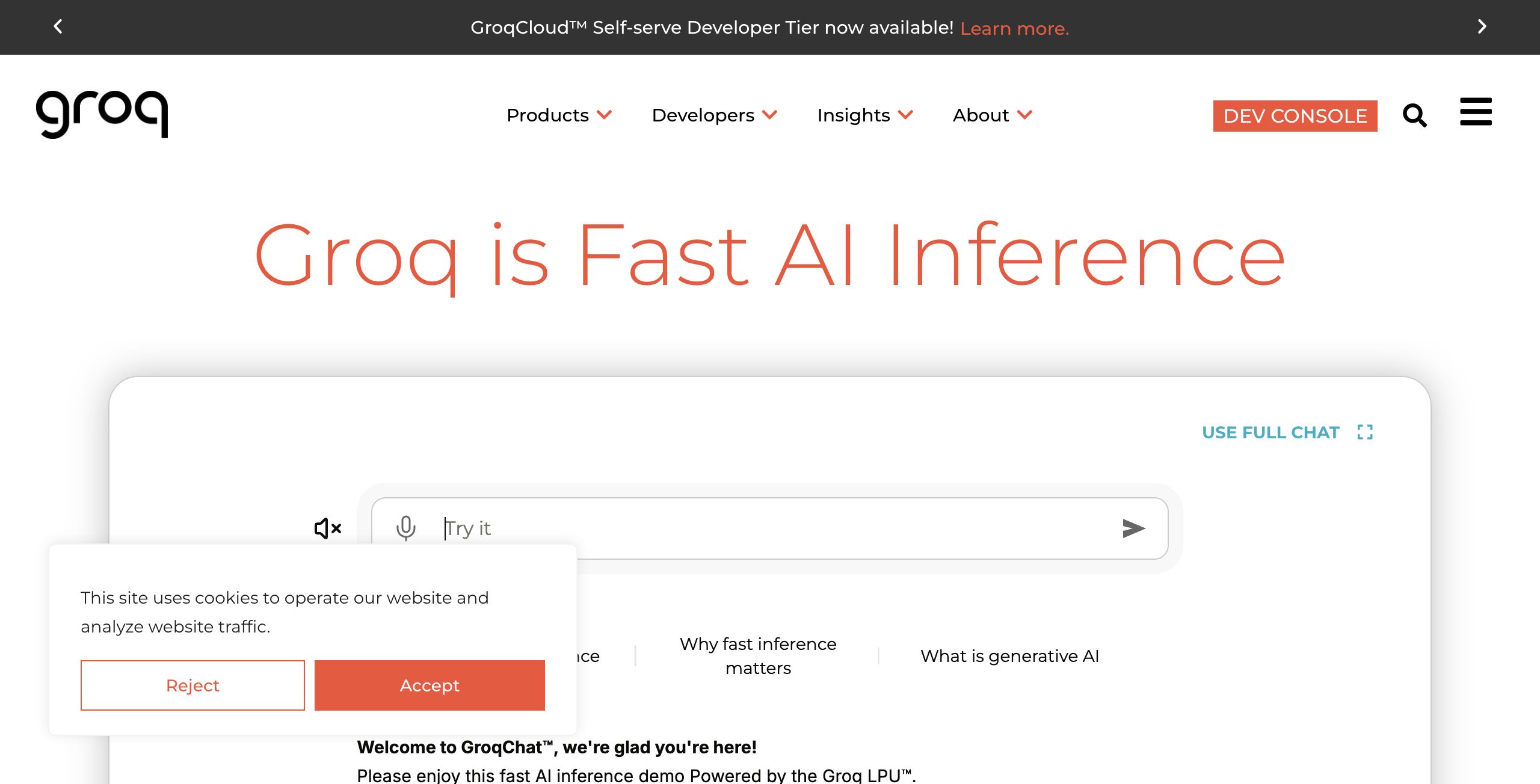The image size is (1540, 784).
Task: Toggle the muted speaker icon
Action: (328, 528)
